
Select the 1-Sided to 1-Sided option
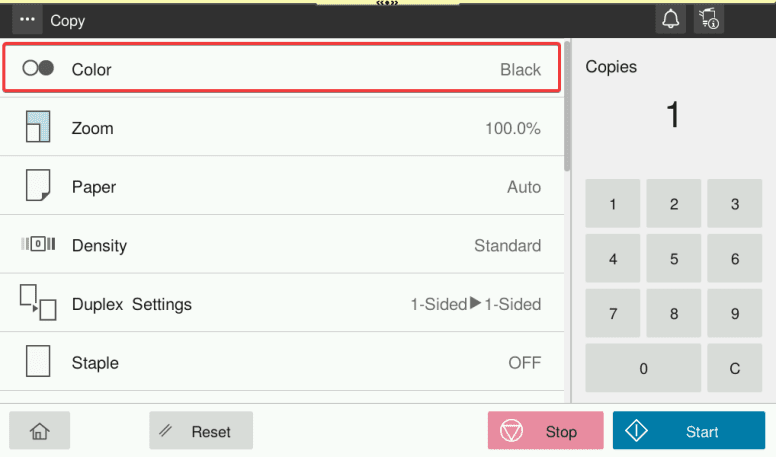(475, 304)
